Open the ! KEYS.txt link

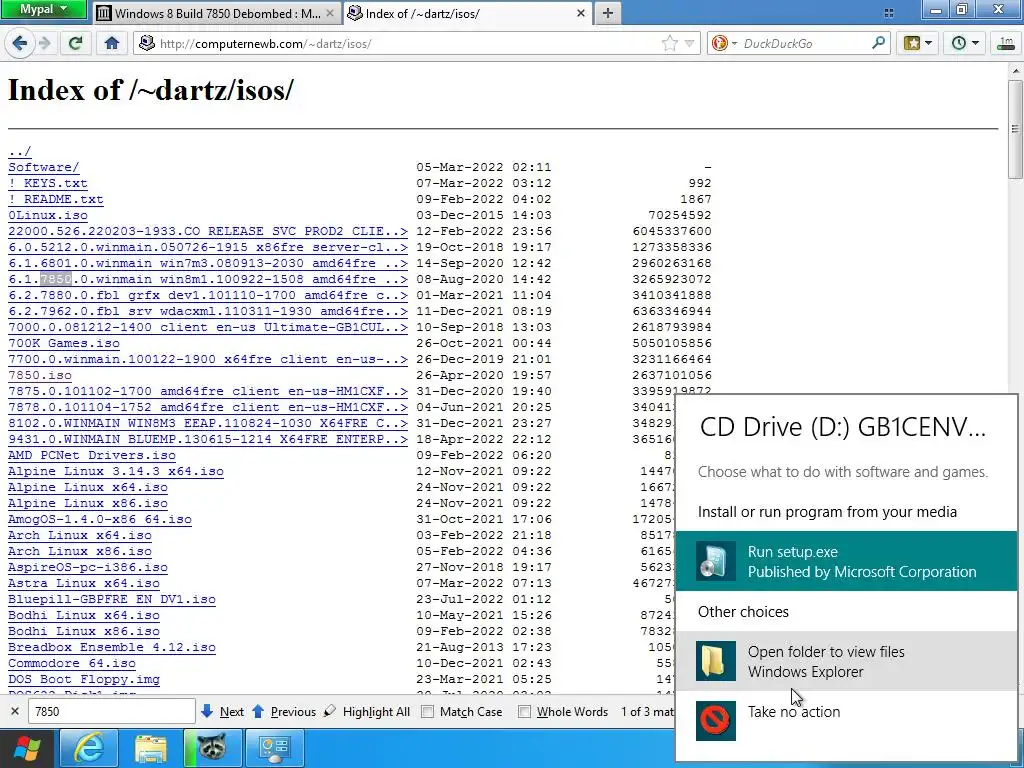coord(48,184)
